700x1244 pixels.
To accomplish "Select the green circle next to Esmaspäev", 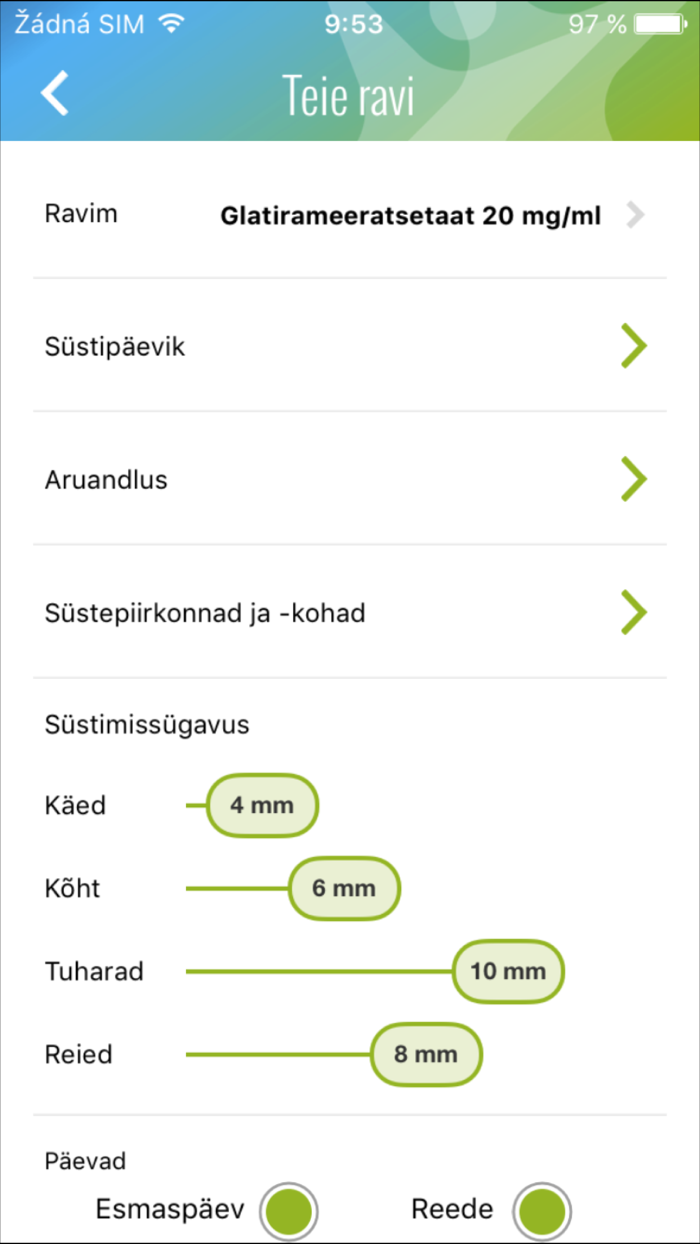I will pos(290,1210).
